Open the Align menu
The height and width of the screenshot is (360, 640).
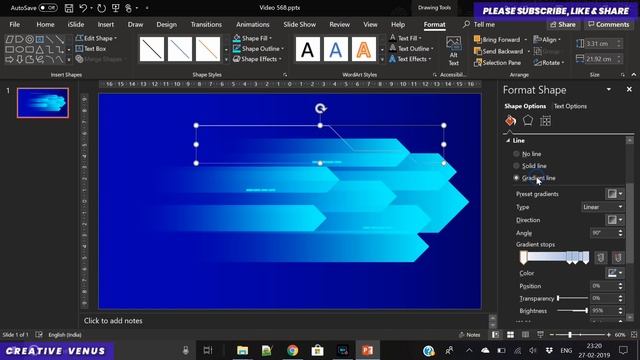[547, 40]
